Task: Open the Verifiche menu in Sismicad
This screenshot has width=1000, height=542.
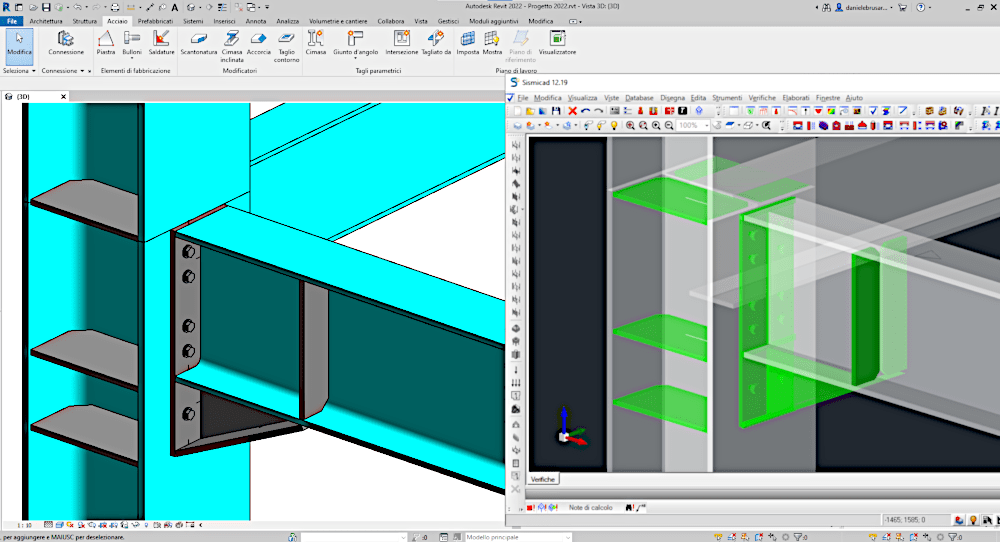Action: [761, 98]
